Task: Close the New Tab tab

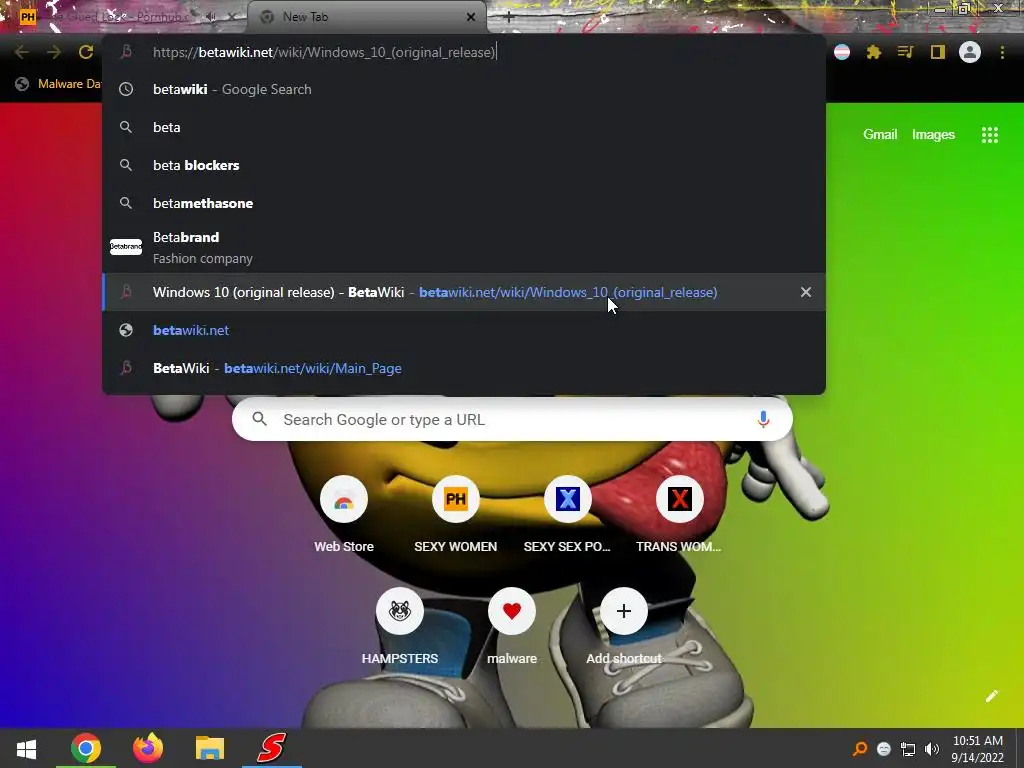Action: coord(471,17)
